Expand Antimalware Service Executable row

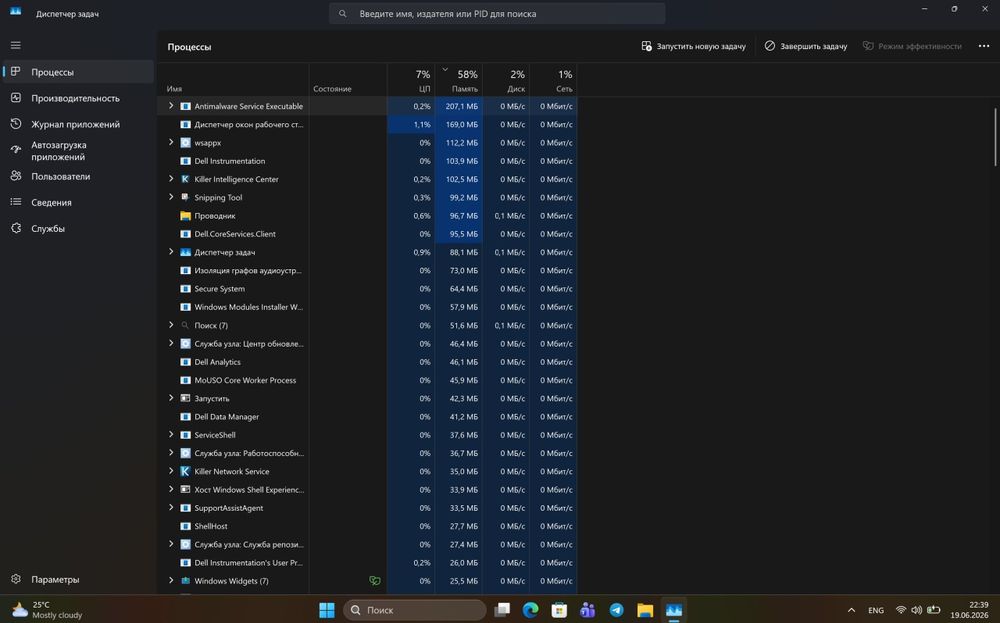pos(171,106)
